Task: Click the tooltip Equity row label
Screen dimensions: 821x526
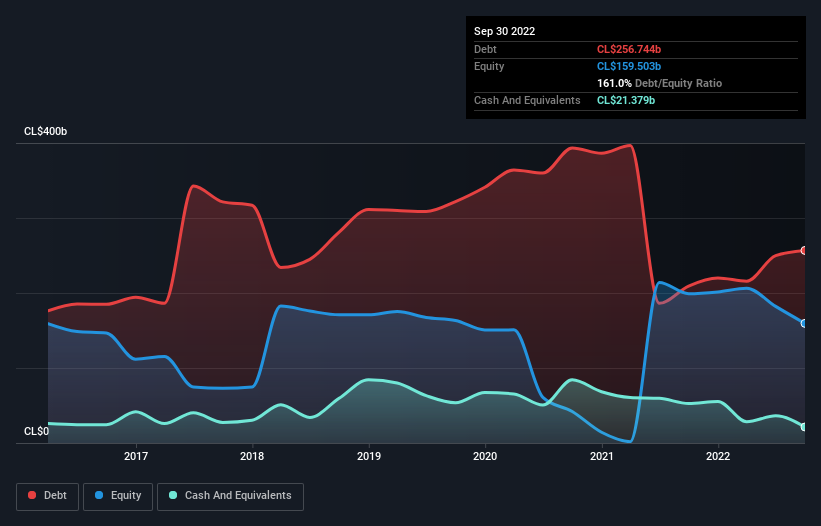Action: click(x=489, y=66)
